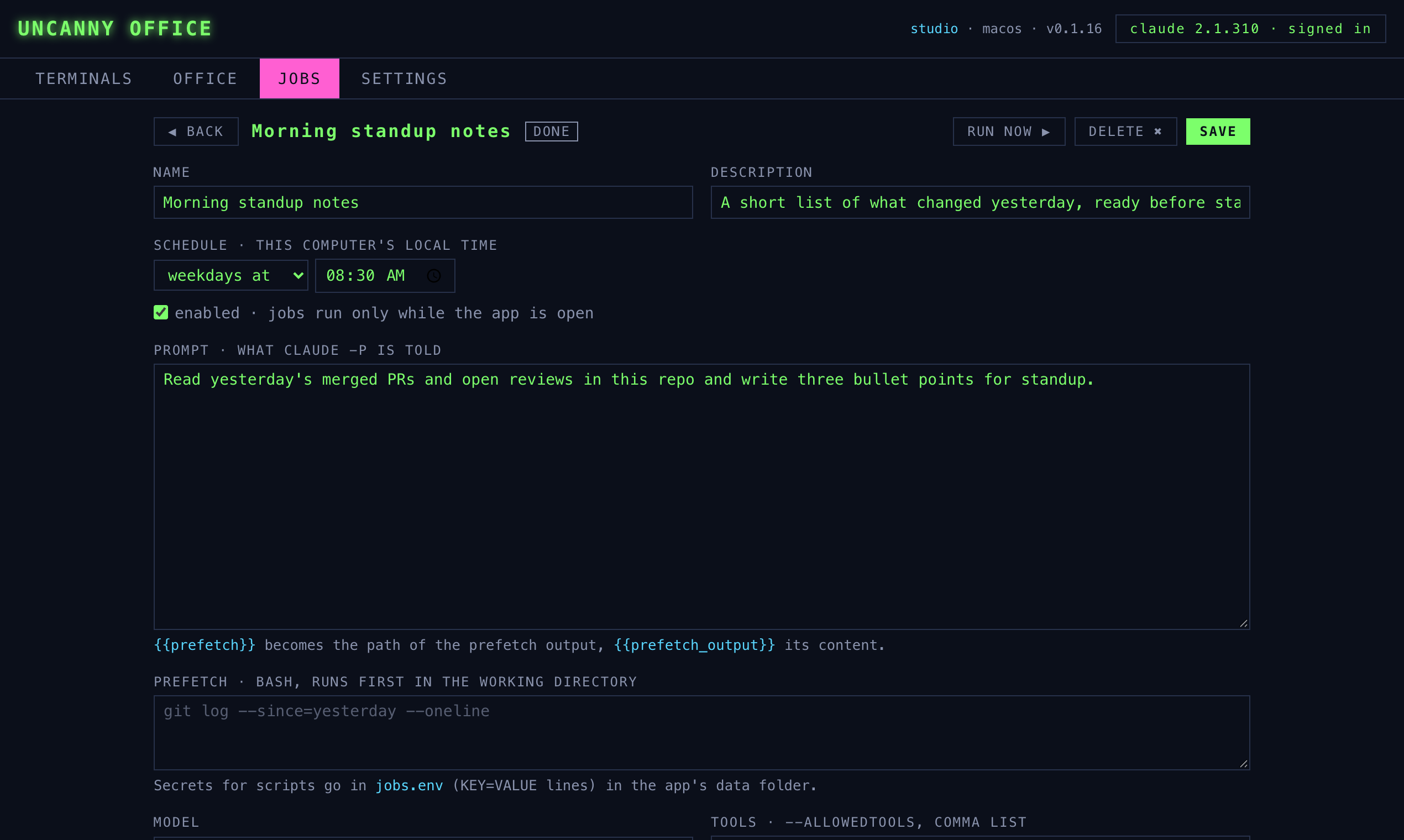The height and width of the screenshot is (840, 1404).
Task: Delete the Morning standup notes job
Action: (x=1125, y=132)
